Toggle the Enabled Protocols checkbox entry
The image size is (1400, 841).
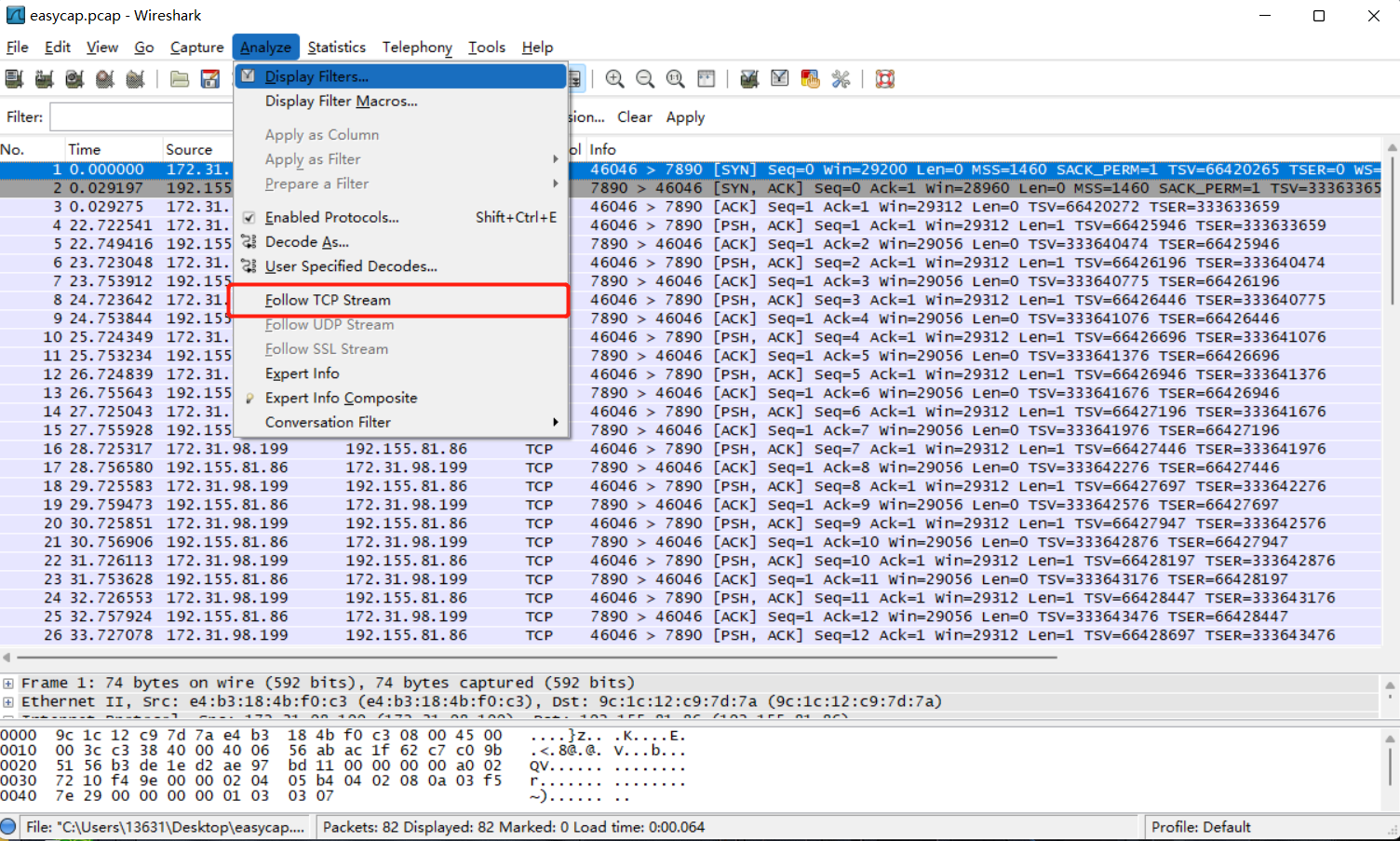(x=249, y=217)
